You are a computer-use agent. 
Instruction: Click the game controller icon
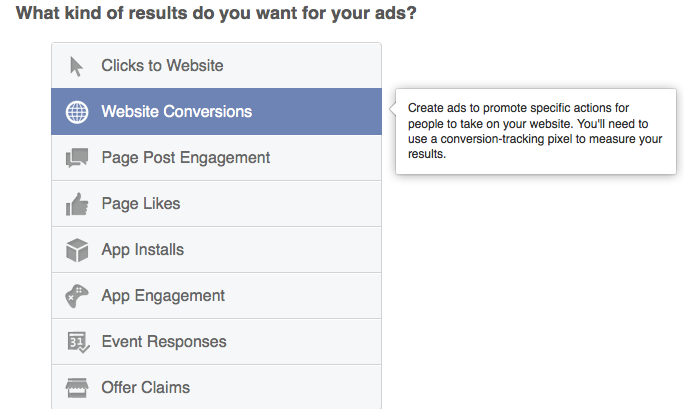click(x=77, y=296)
